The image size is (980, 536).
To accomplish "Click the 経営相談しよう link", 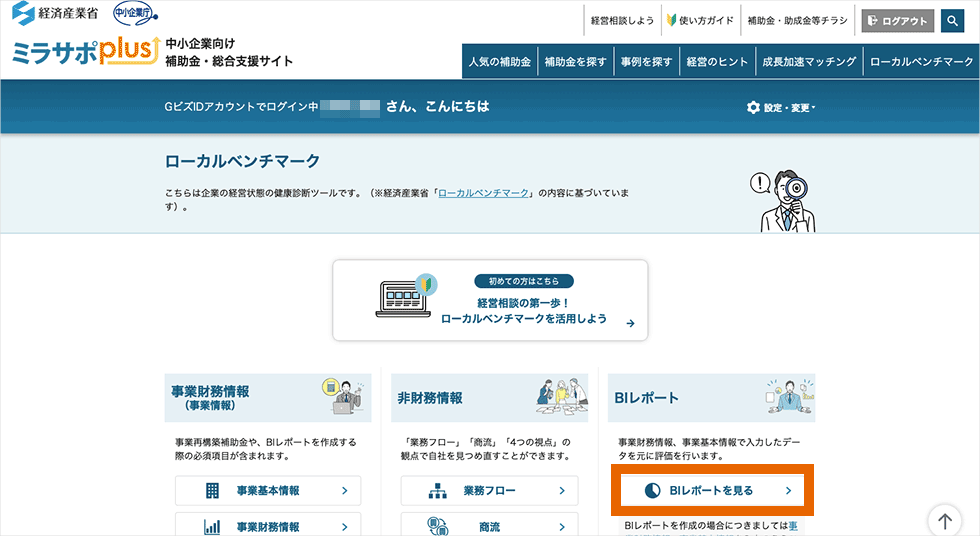I will (622, 20).
